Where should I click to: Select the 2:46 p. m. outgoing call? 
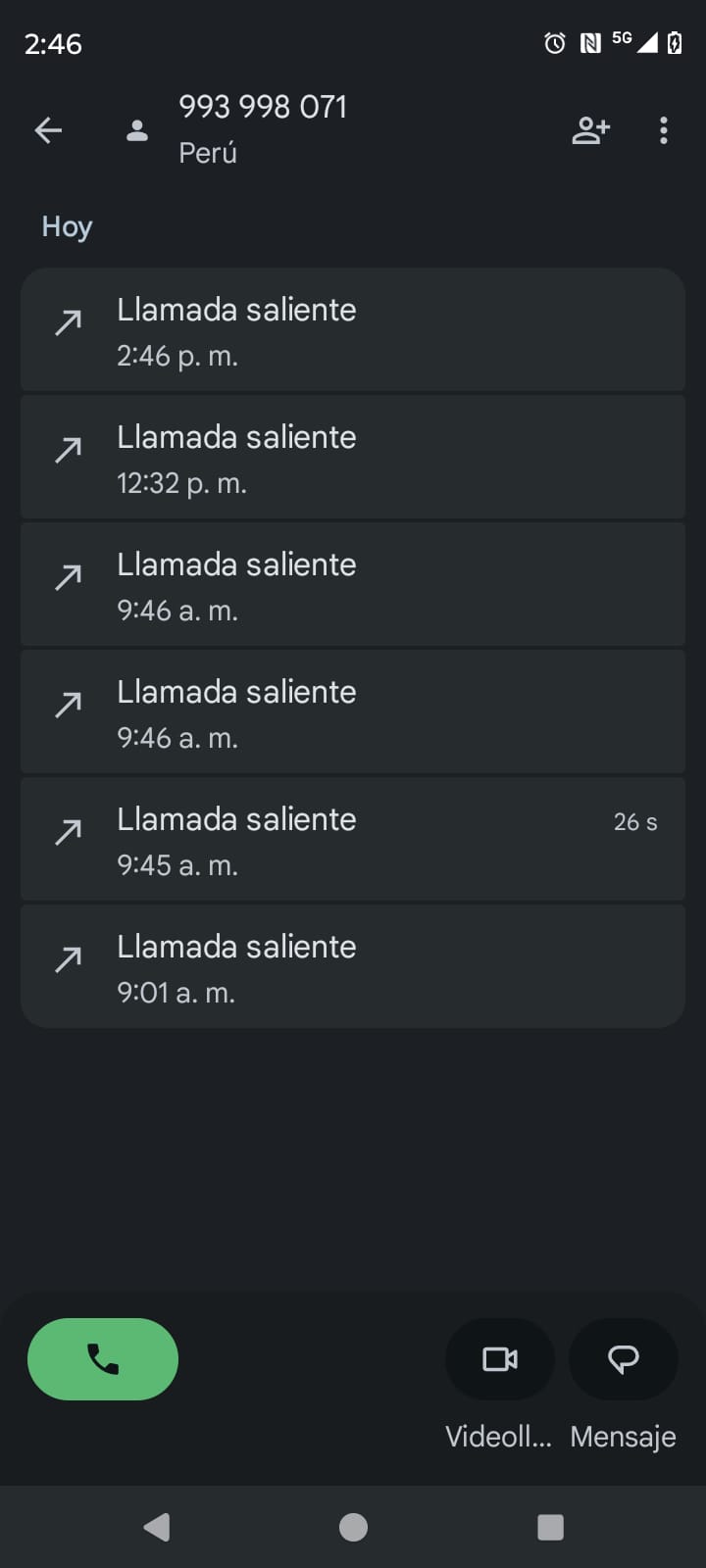(x=353, y=330)
